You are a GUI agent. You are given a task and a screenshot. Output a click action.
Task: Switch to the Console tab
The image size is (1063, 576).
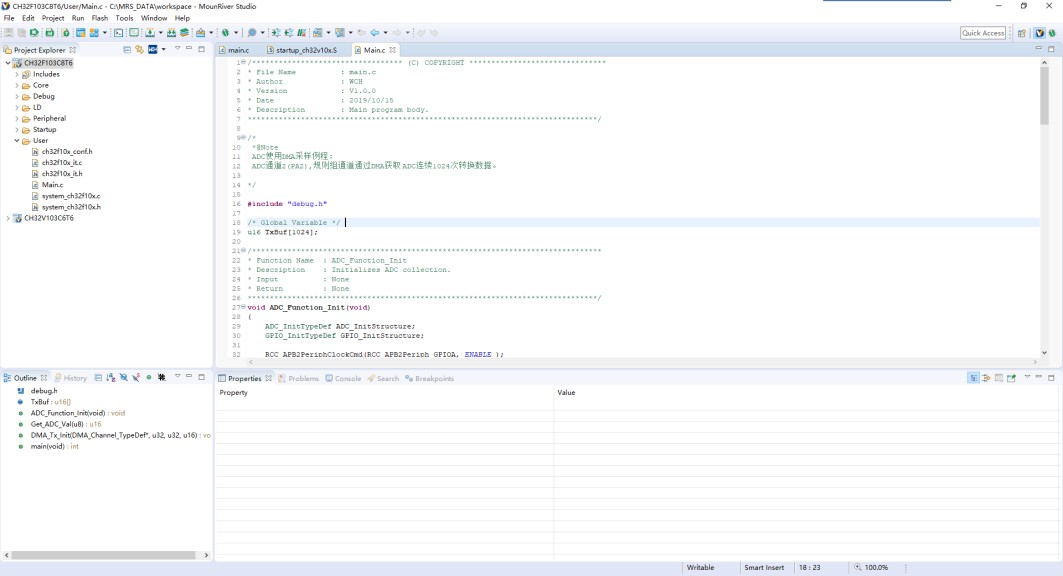tap(343, 378)
